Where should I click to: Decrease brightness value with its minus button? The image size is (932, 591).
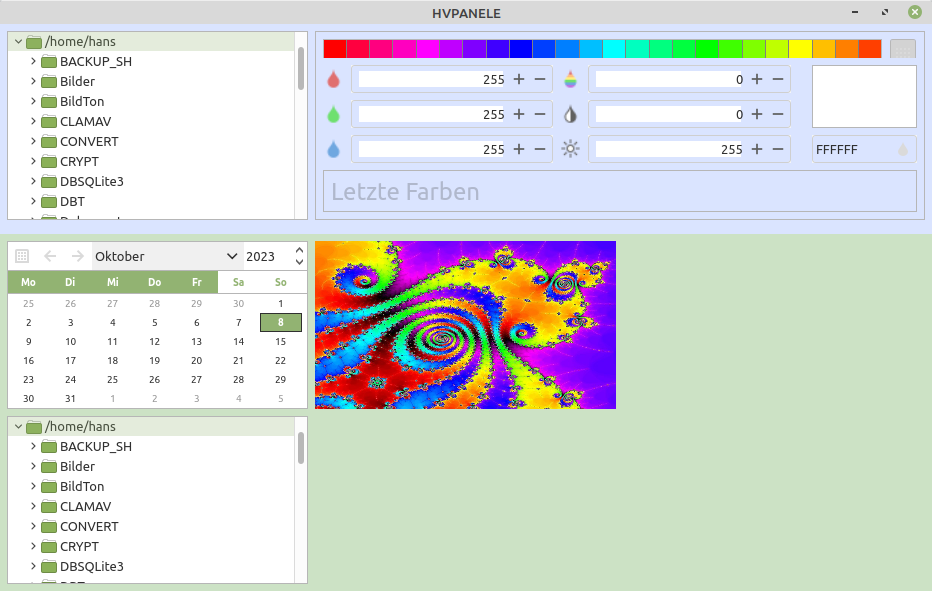point(778,150)
